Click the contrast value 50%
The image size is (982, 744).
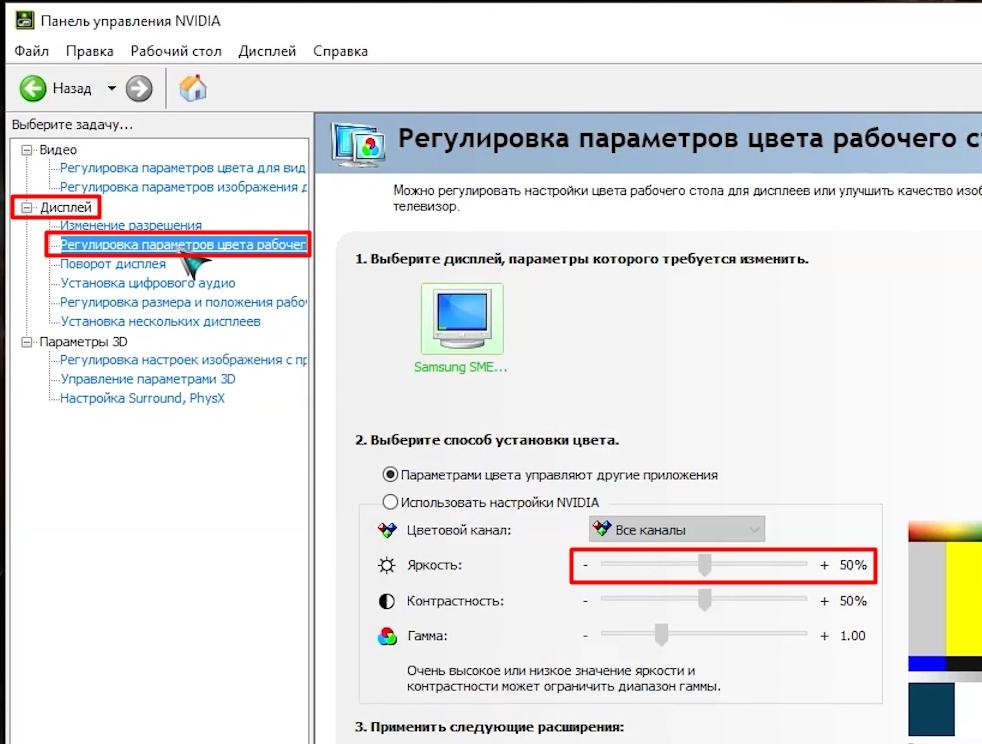(x=853, y=601)
